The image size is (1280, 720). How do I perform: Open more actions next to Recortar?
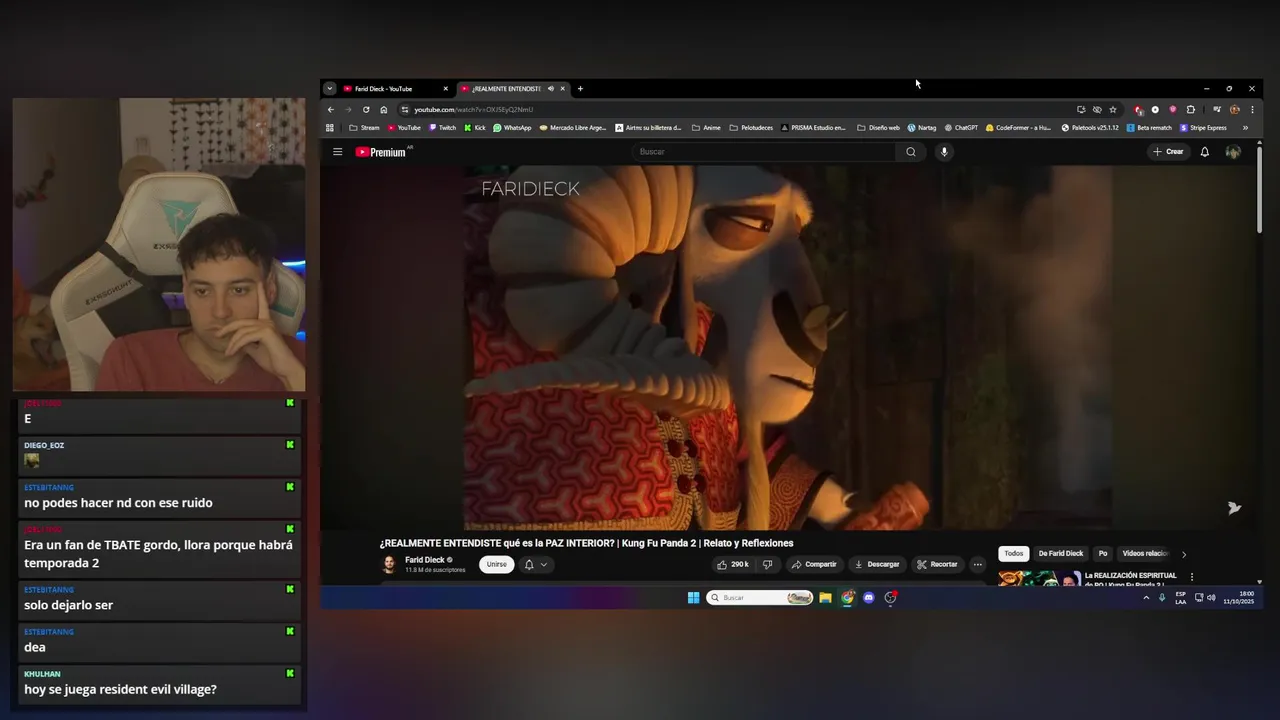pos(977,564)
